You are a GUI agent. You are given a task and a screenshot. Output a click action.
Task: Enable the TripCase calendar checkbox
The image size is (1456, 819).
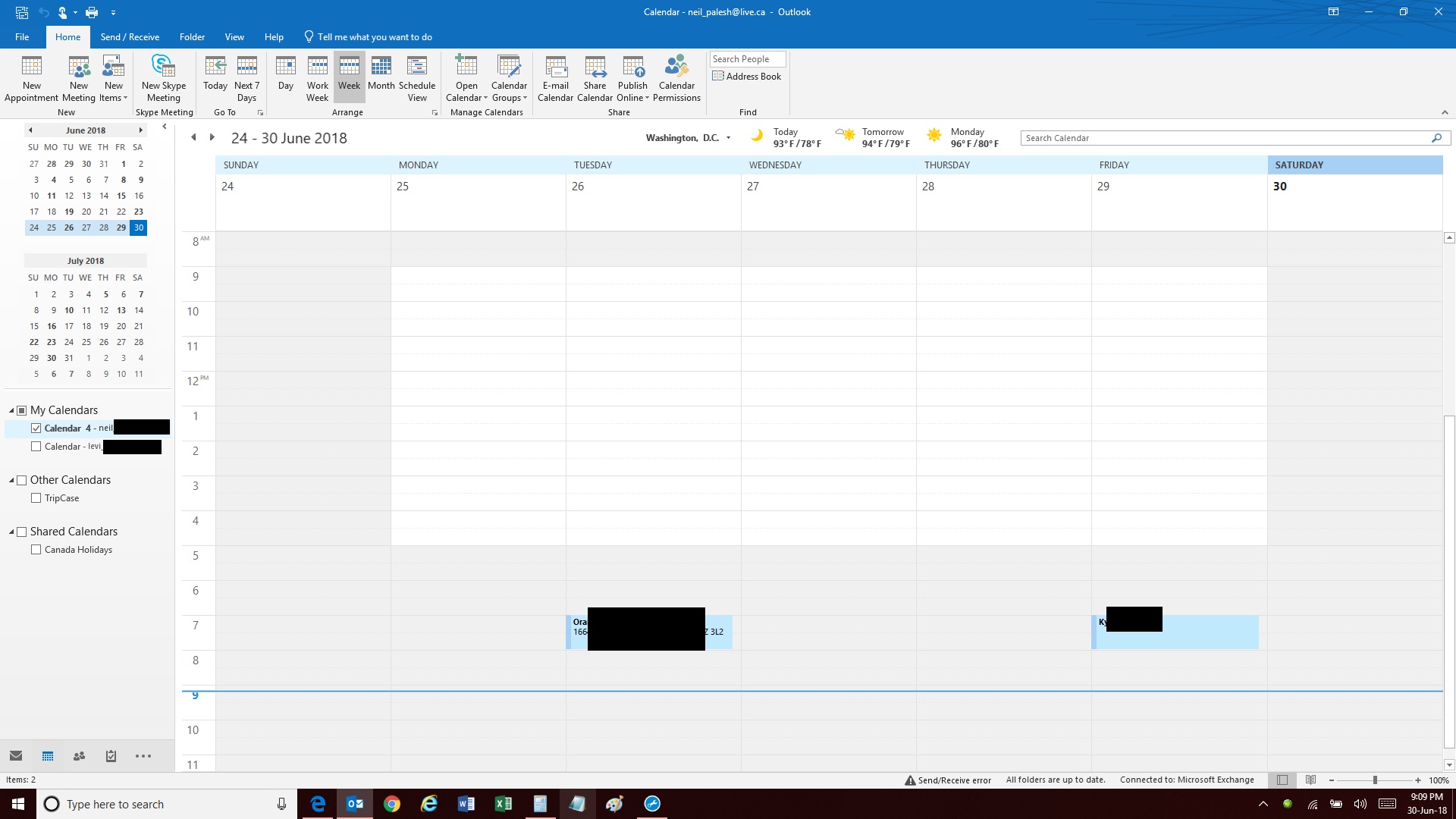point(36,498)
